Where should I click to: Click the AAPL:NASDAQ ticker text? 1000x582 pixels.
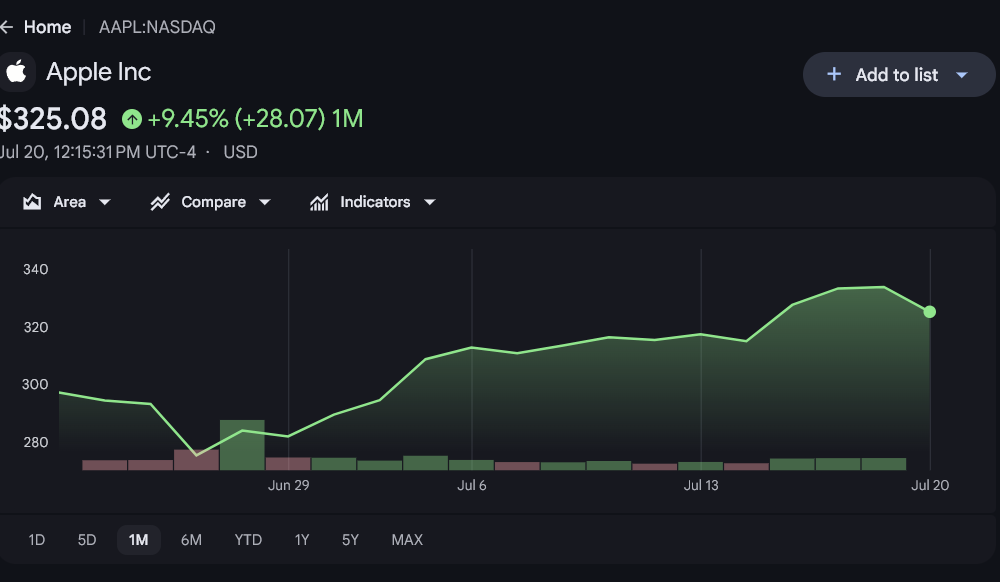(157, 27)
